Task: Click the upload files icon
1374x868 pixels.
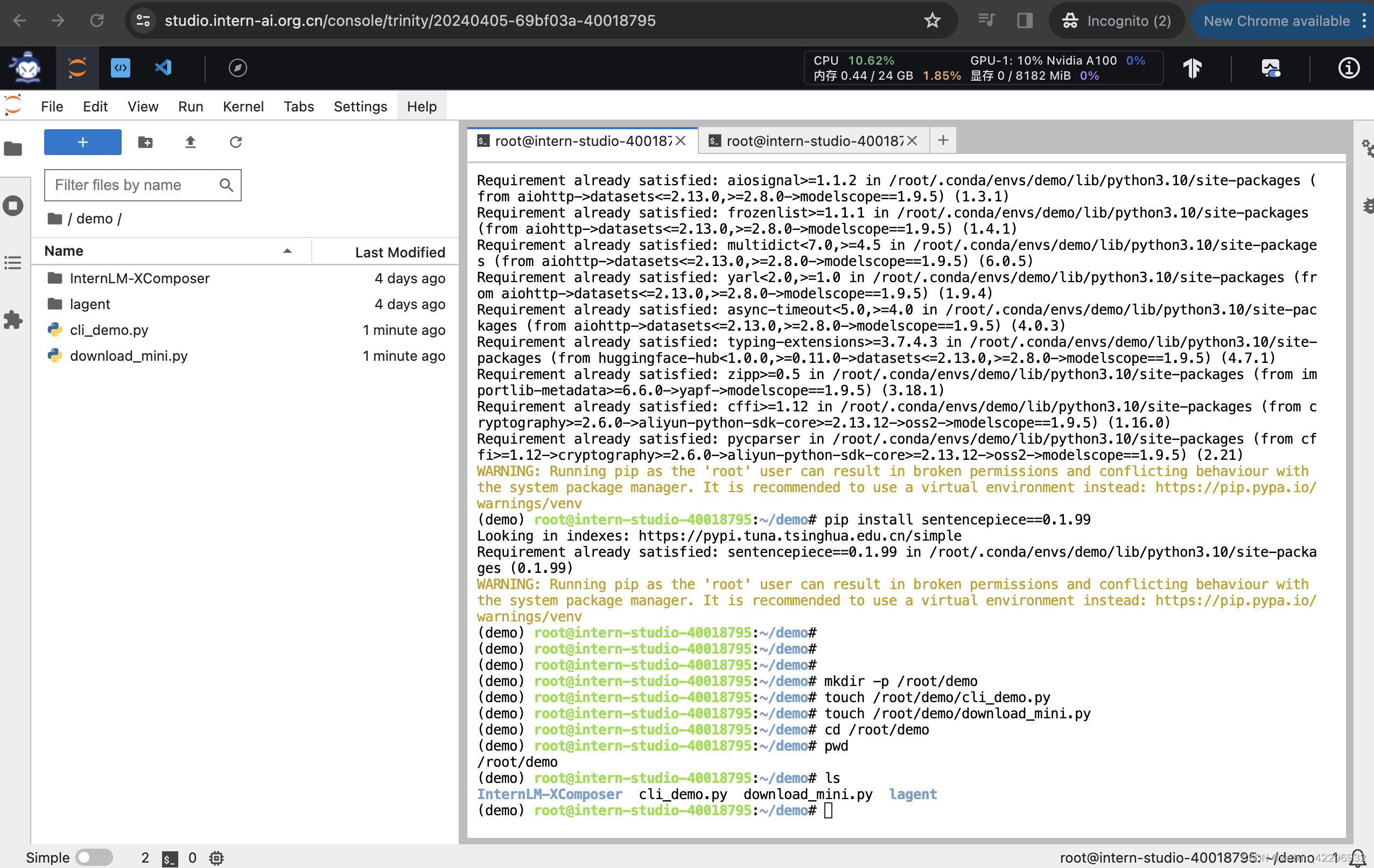Action: 191,142
